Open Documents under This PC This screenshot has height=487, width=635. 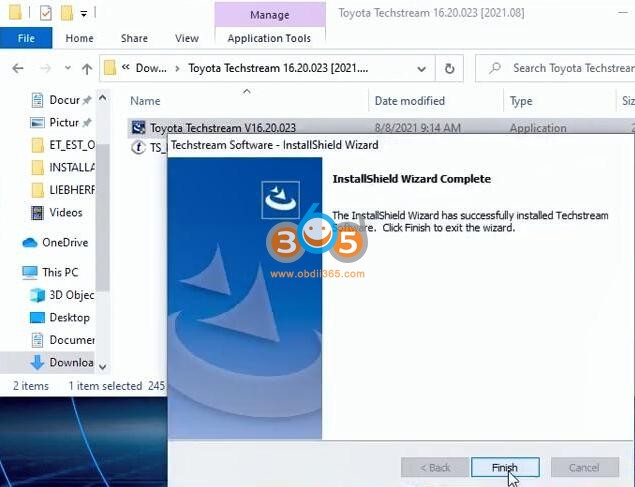[72, 340]
